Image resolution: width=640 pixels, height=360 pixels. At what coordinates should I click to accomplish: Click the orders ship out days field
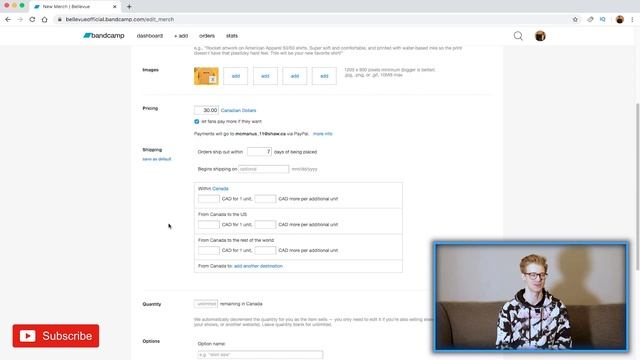pos(259,152)
